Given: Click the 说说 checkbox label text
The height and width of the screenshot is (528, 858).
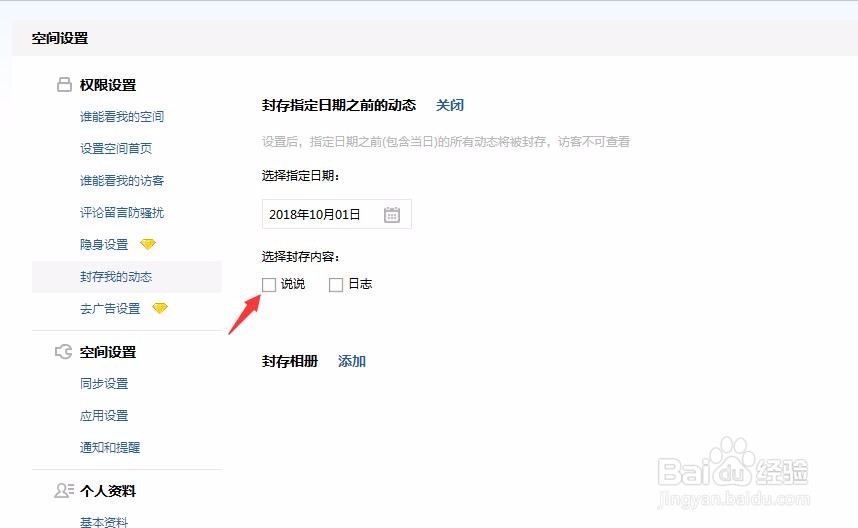Looking at the screenshot, I should [293, 284].
